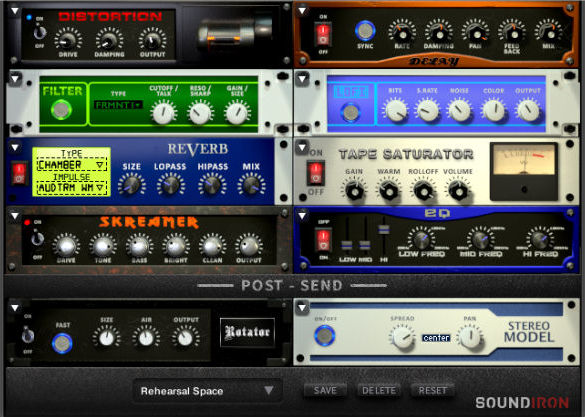
Task: Open the Rotator module menu triangle
Action: click(x=15, y=308)
